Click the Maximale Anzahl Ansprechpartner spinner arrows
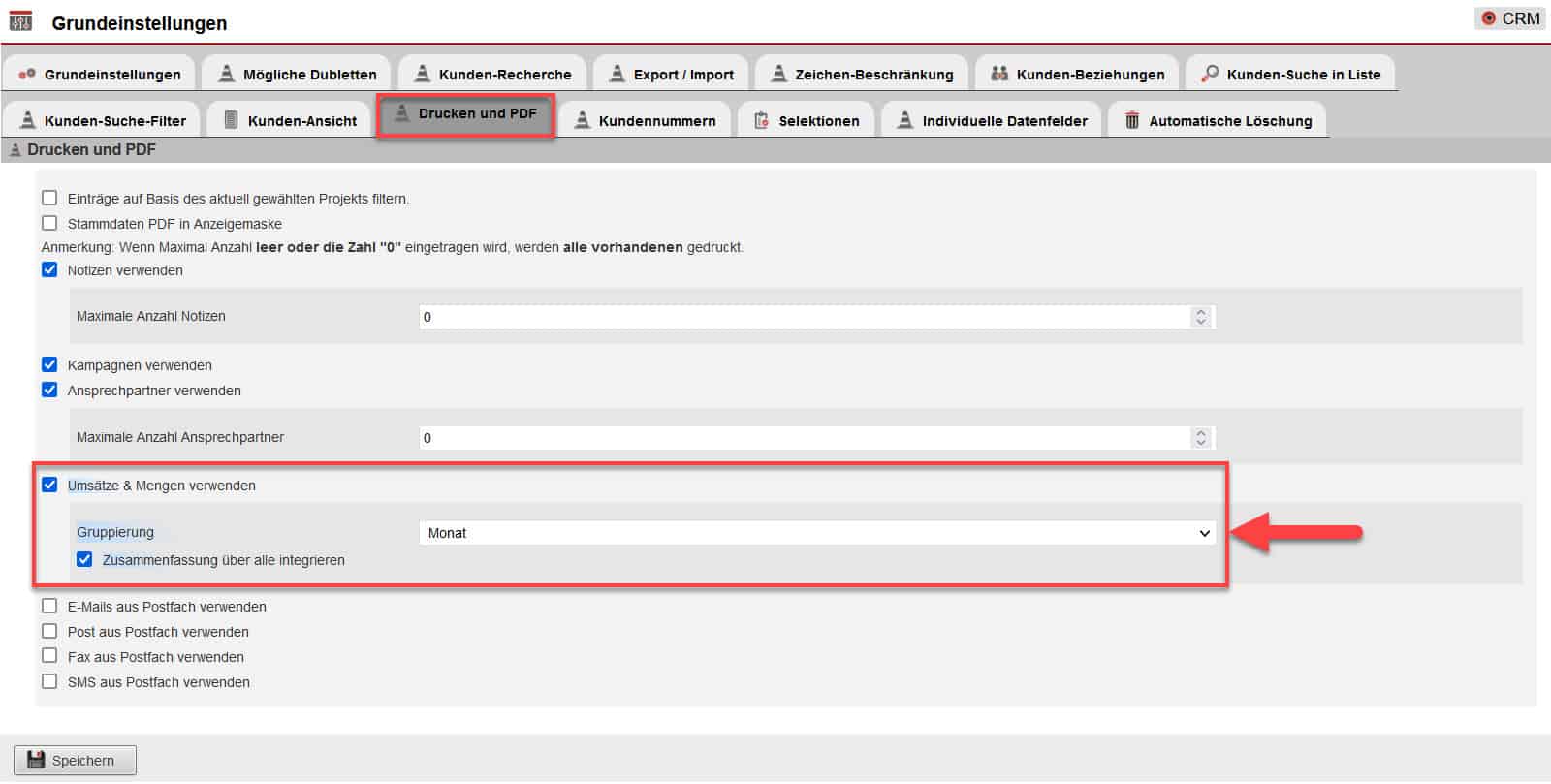 coord(1200,438)
